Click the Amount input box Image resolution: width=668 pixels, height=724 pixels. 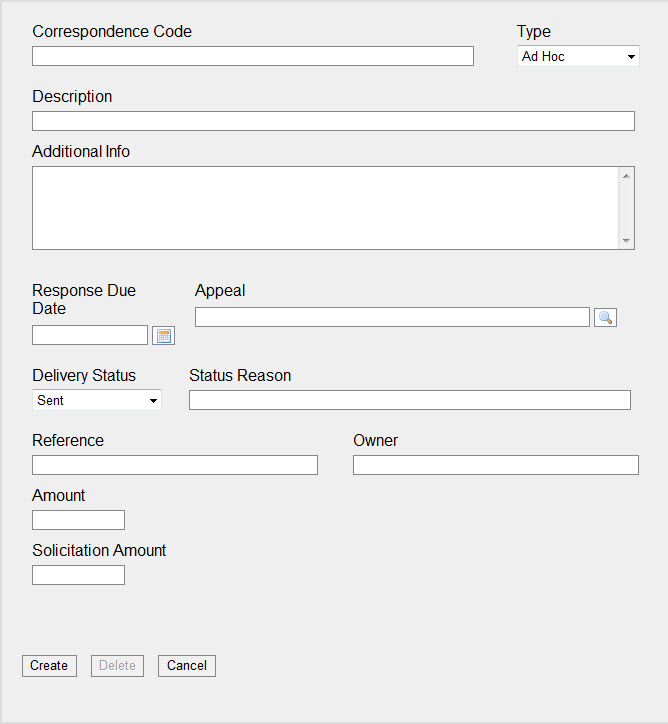pyautogui.click(x=78, y=520)
